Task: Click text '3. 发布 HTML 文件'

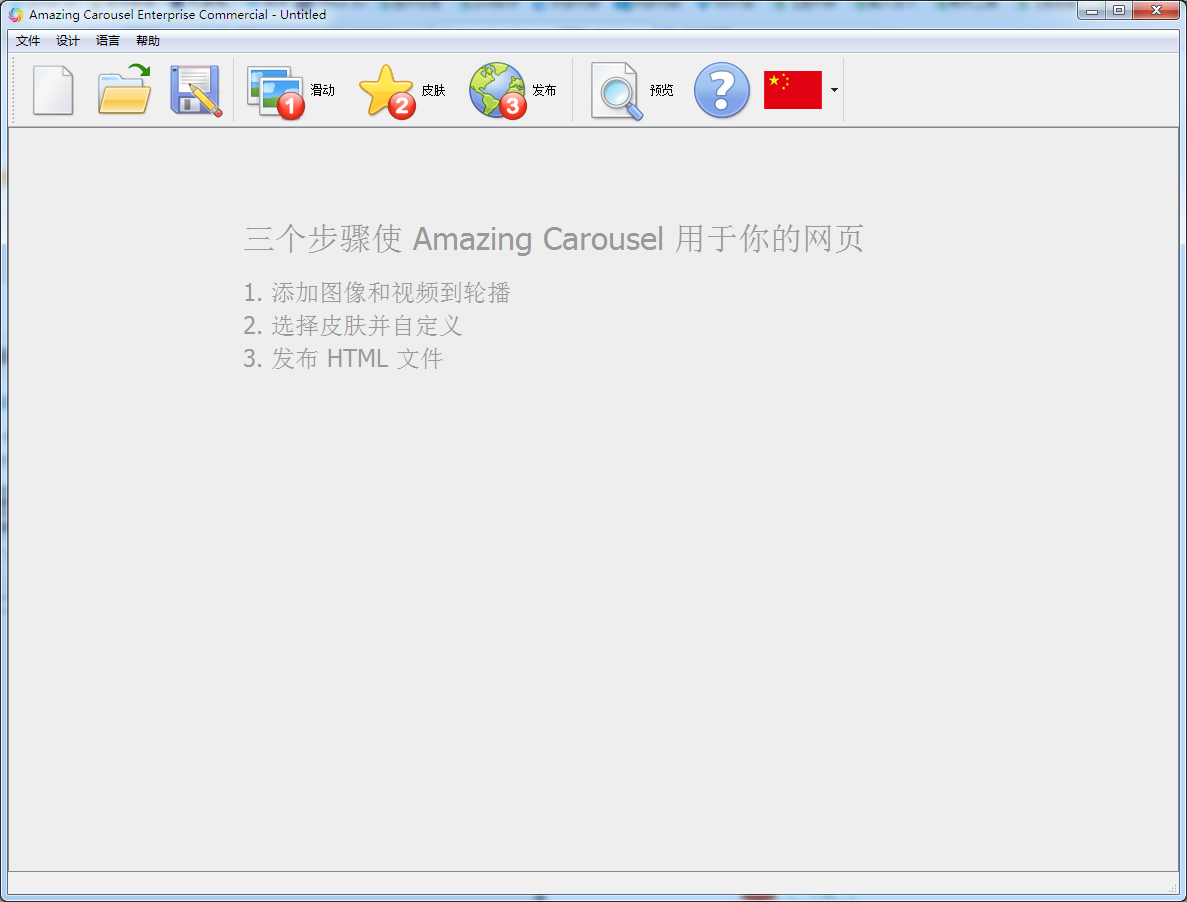Action: pyautogui.click(x=343, y=359)
